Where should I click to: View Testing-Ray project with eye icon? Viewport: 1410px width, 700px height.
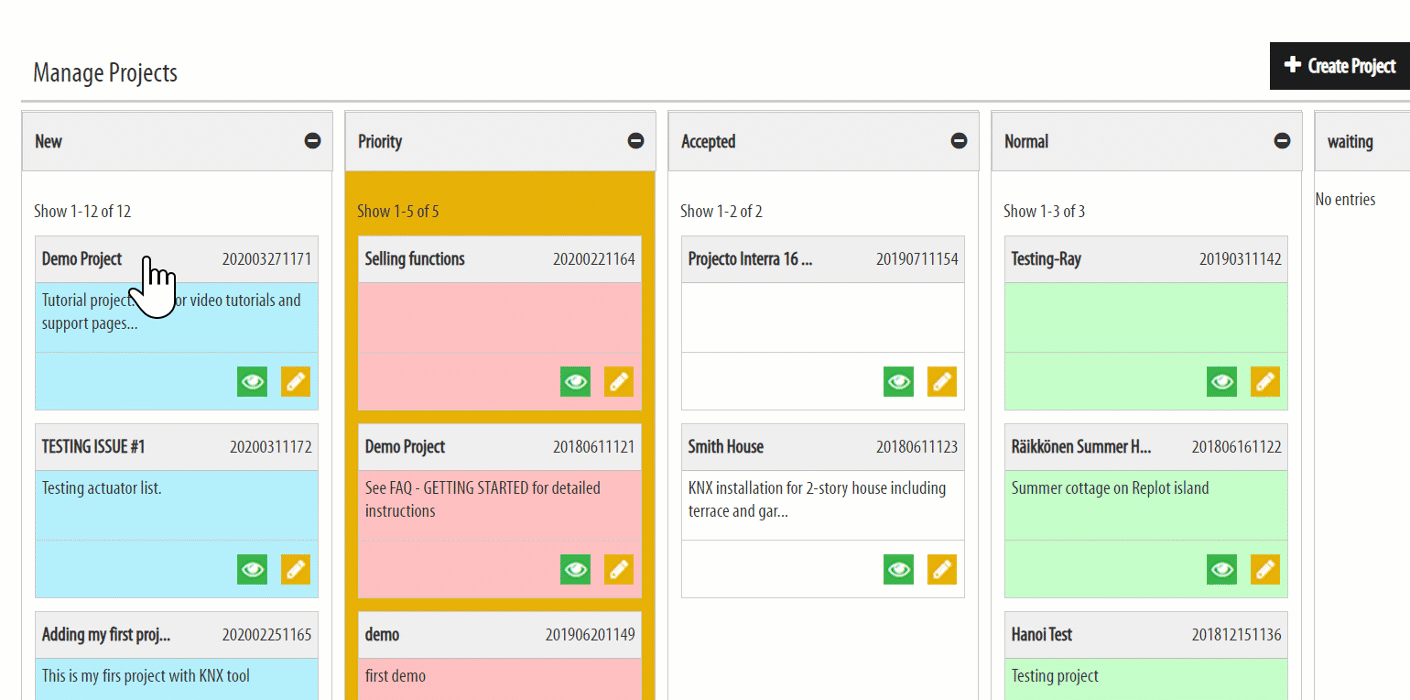1221,381
